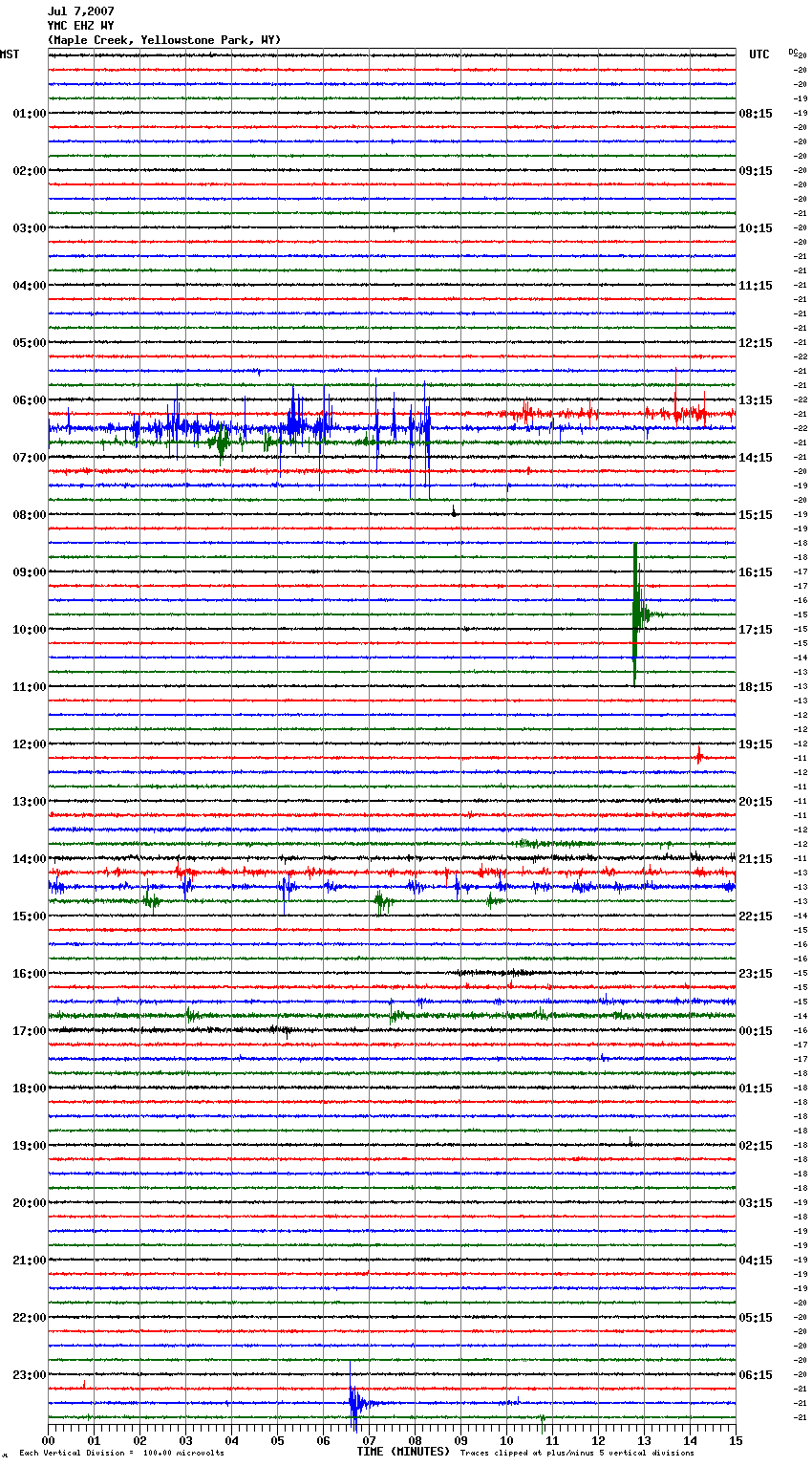Click the "MST" axis header
Image resolution: width=812 pixels, height=1466 pixels.
(x=10, y=54)
